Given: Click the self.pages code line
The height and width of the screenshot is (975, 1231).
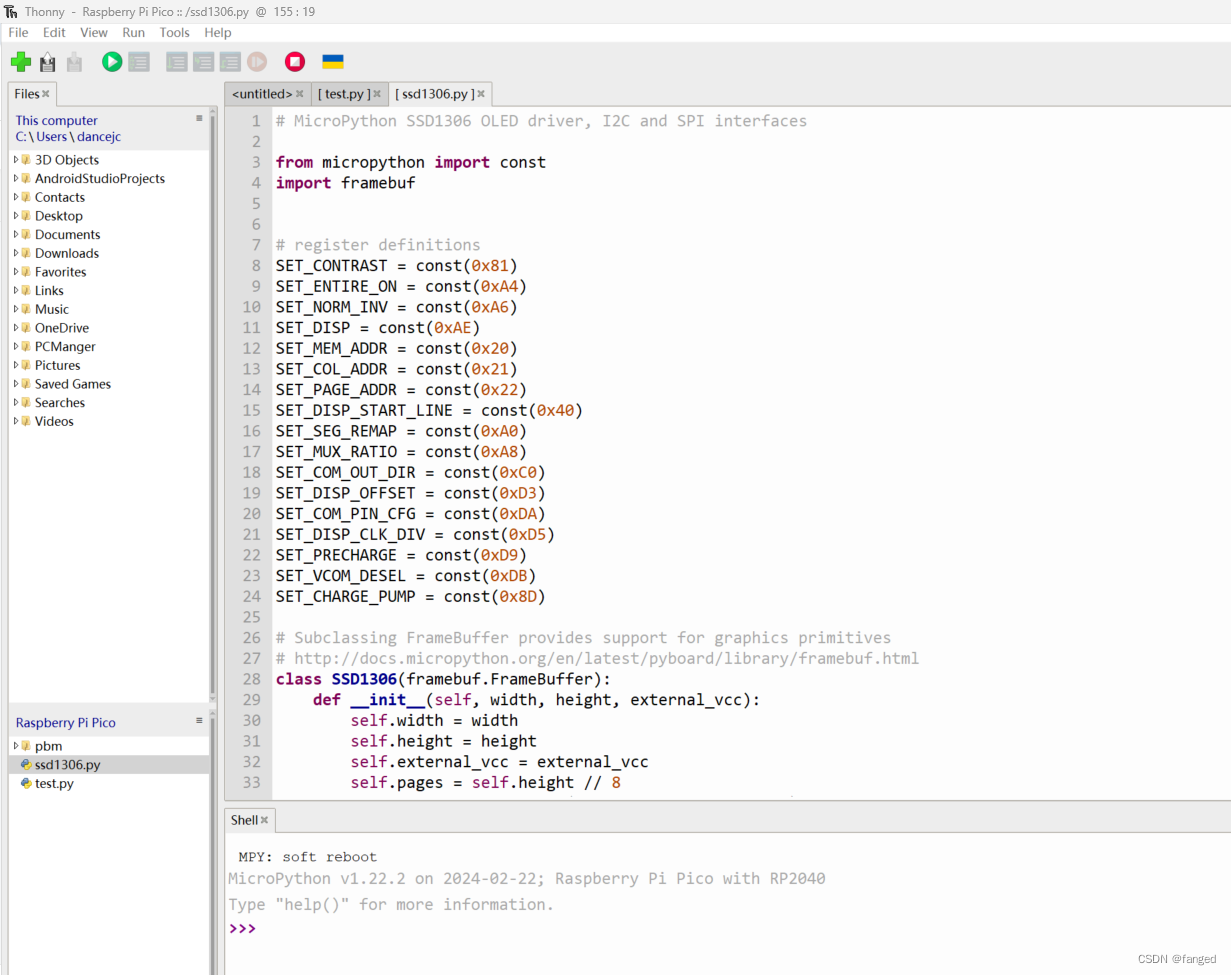Looking at the screenshot, I should coord(485,782).
